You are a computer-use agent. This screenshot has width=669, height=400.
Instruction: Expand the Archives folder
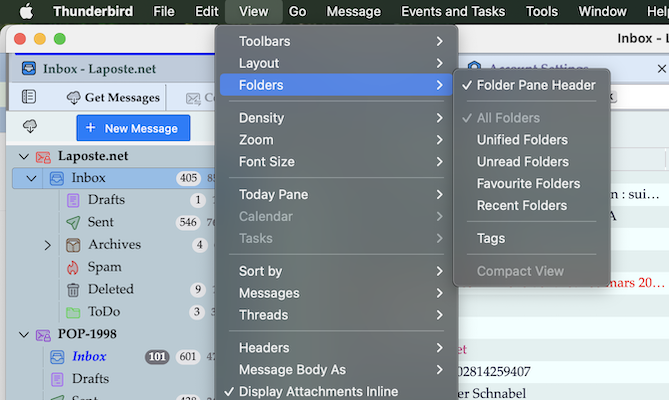pos(47,245)
